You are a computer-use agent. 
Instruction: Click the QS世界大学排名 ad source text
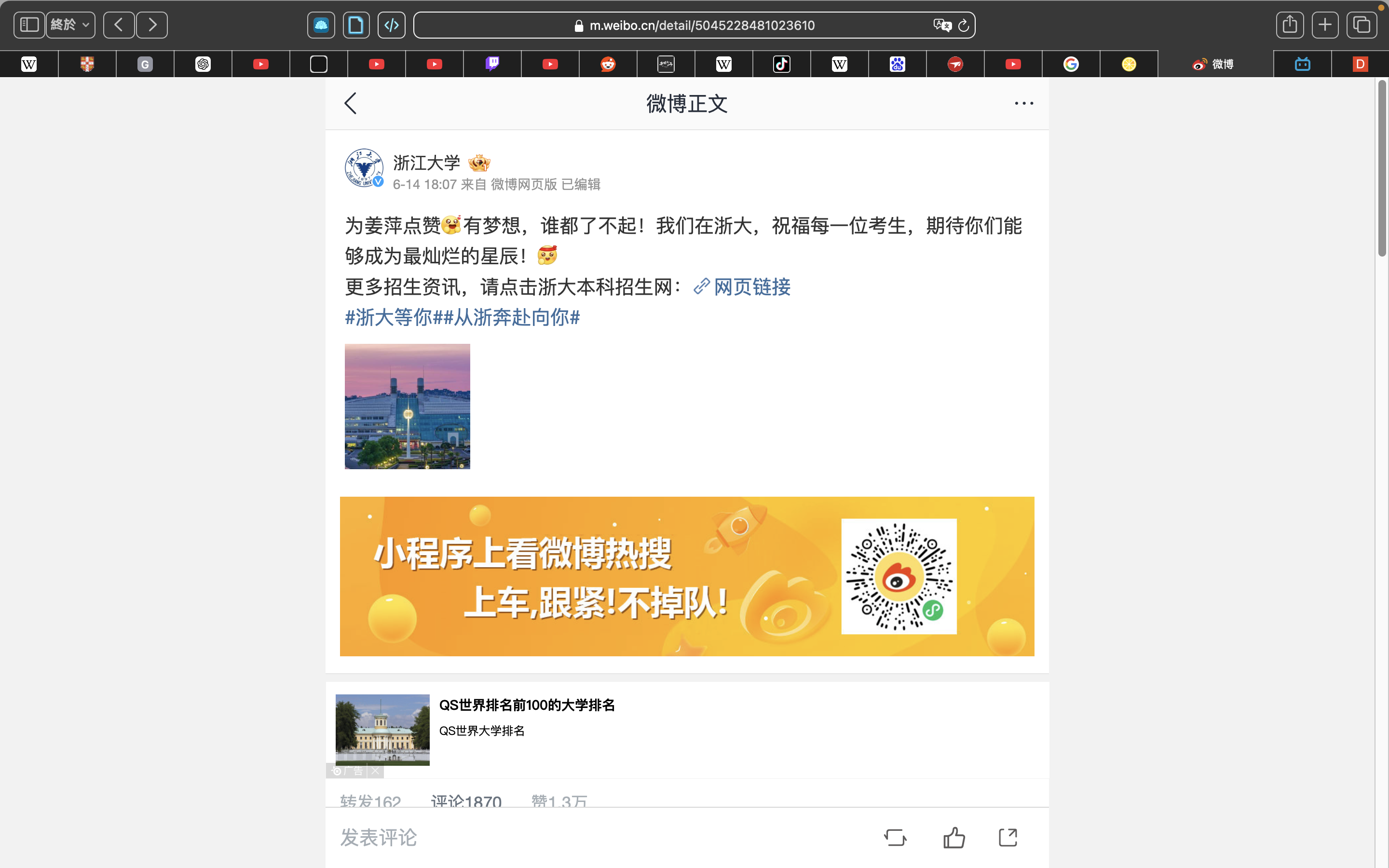[x=481, y=731]
